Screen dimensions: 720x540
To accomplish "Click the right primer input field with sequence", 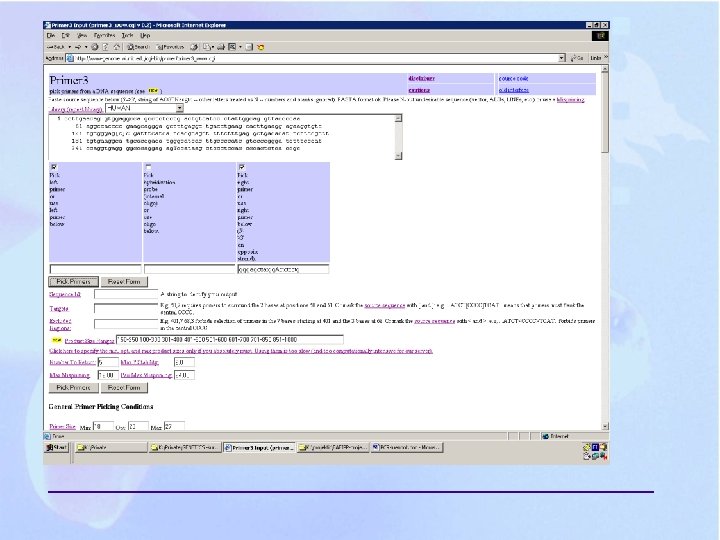I will point(283,269).
